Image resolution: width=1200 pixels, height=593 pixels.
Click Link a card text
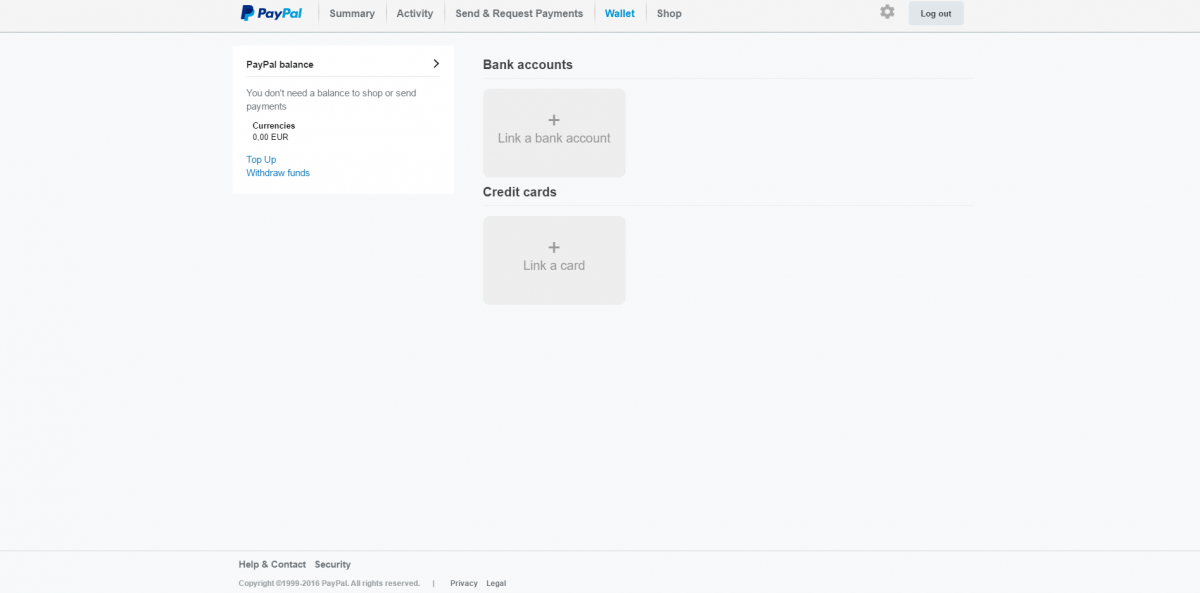pos(554,265)
